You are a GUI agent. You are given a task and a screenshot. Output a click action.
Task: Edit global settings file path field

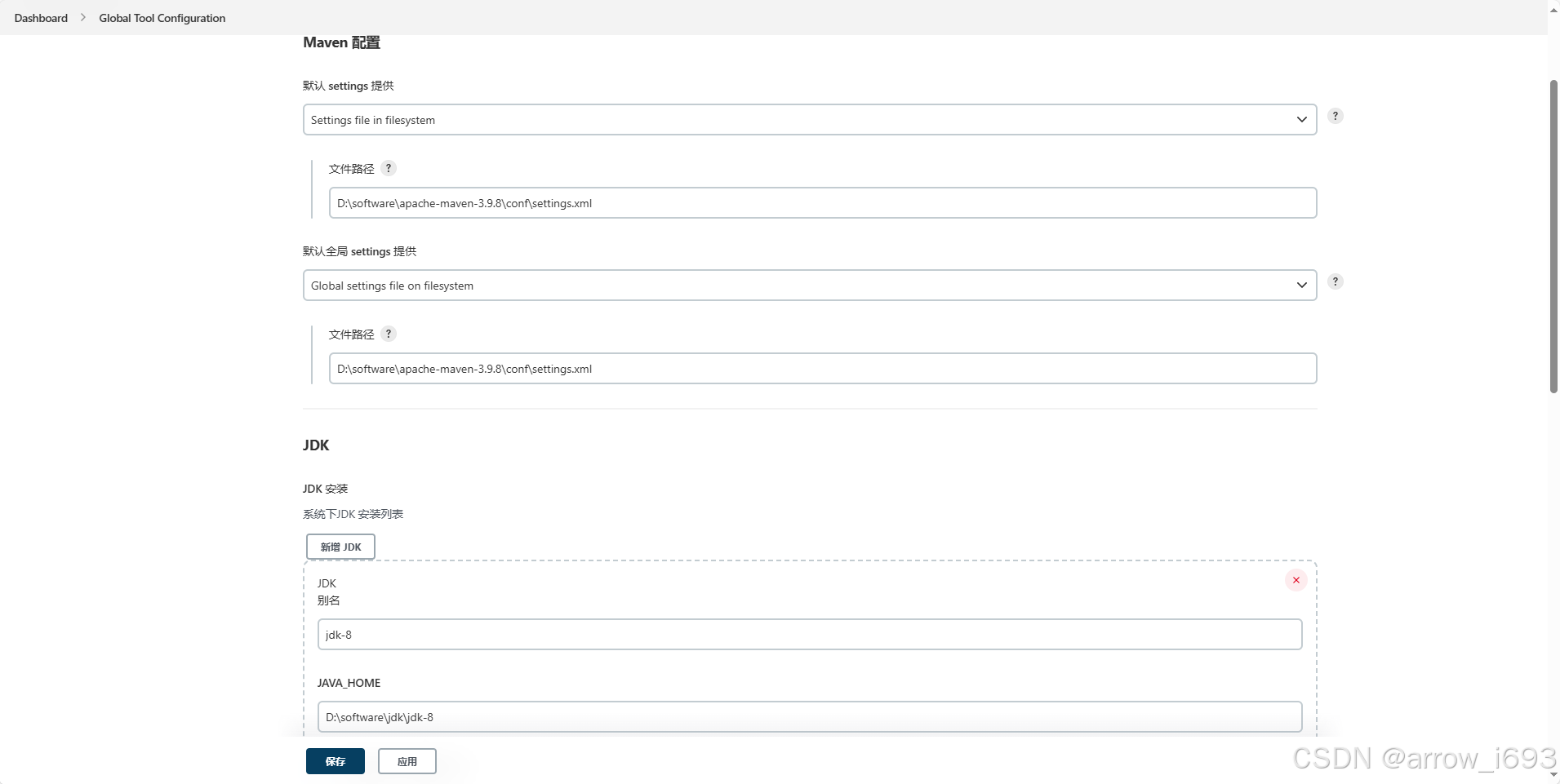coord(823,369)
